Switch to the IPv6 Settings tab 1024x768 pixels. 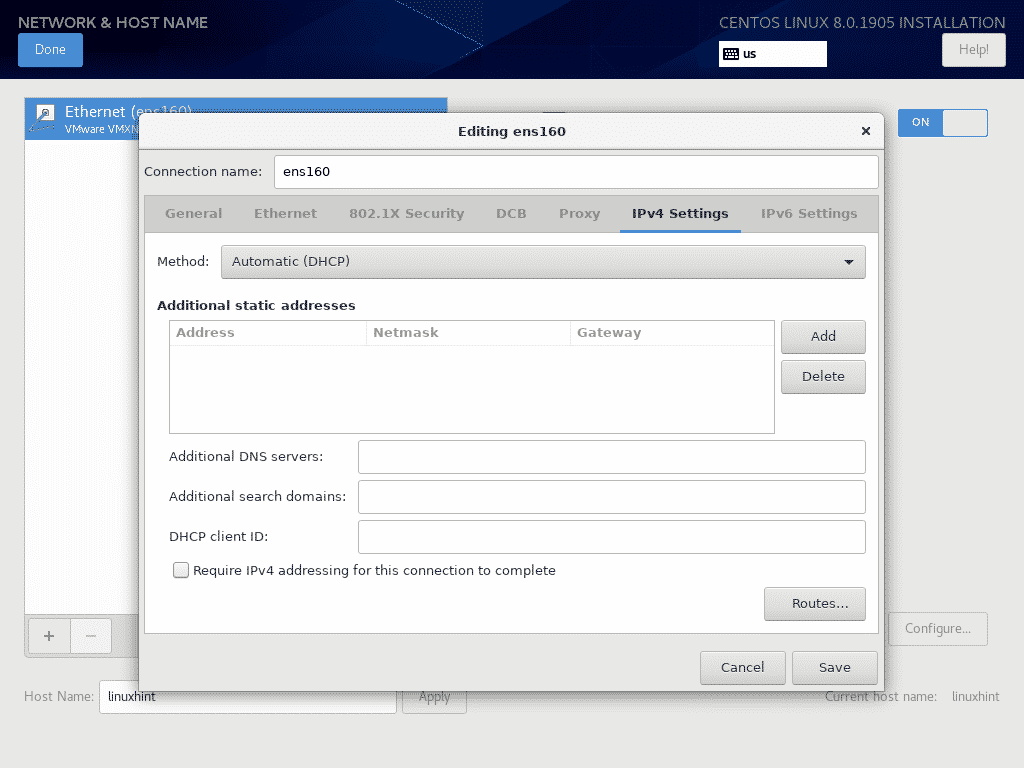[808, 213]
